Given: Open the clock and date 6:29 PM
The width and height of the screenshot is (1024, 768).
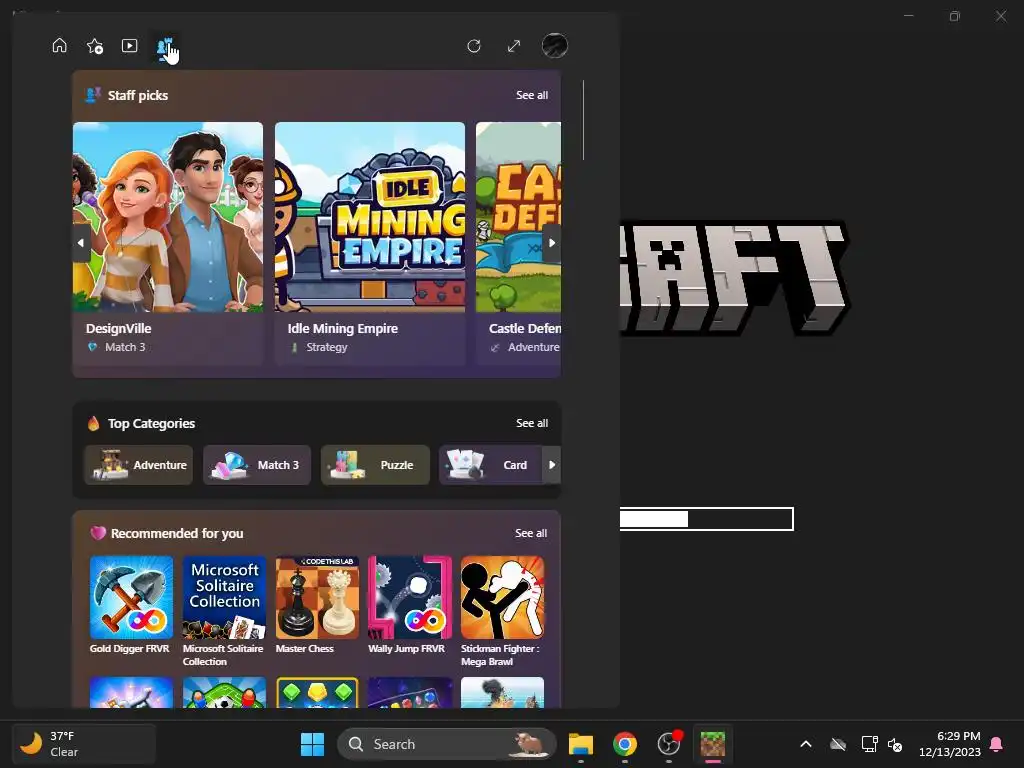Looking at the screenshot, I should coord(950,744).
